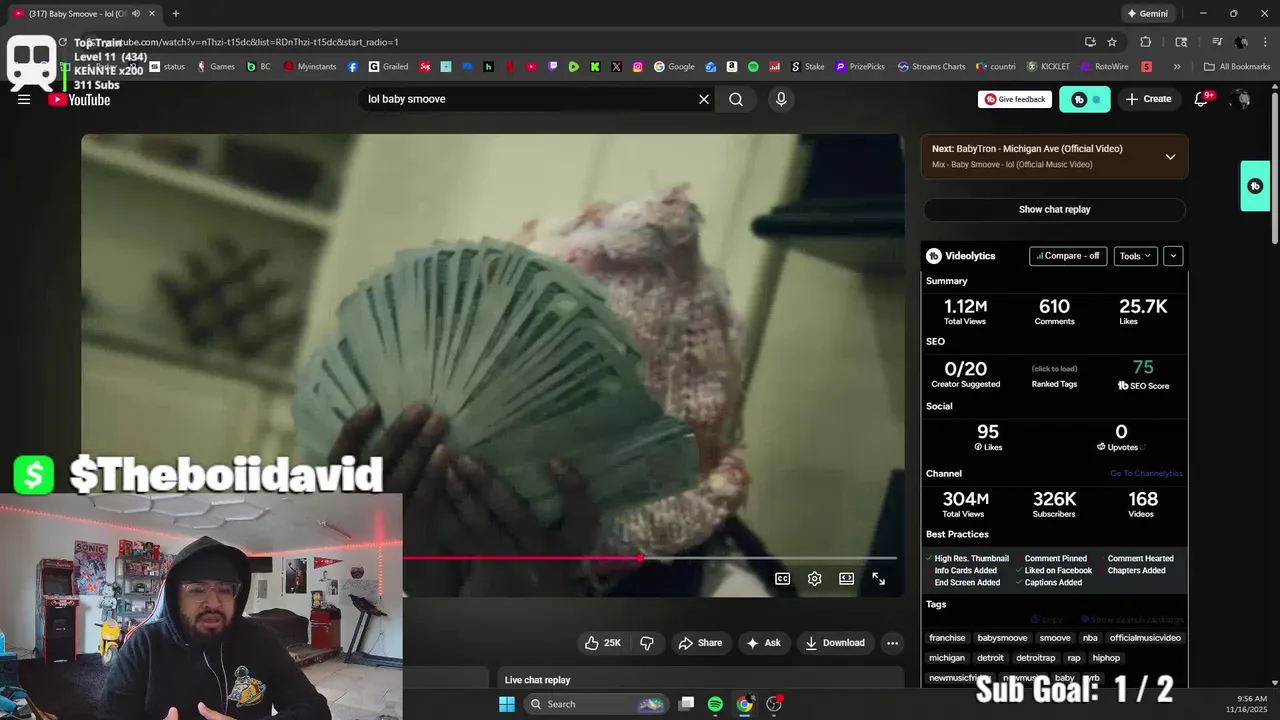
Task: Open YouTube notifications bell
Action: (1202, 99)
